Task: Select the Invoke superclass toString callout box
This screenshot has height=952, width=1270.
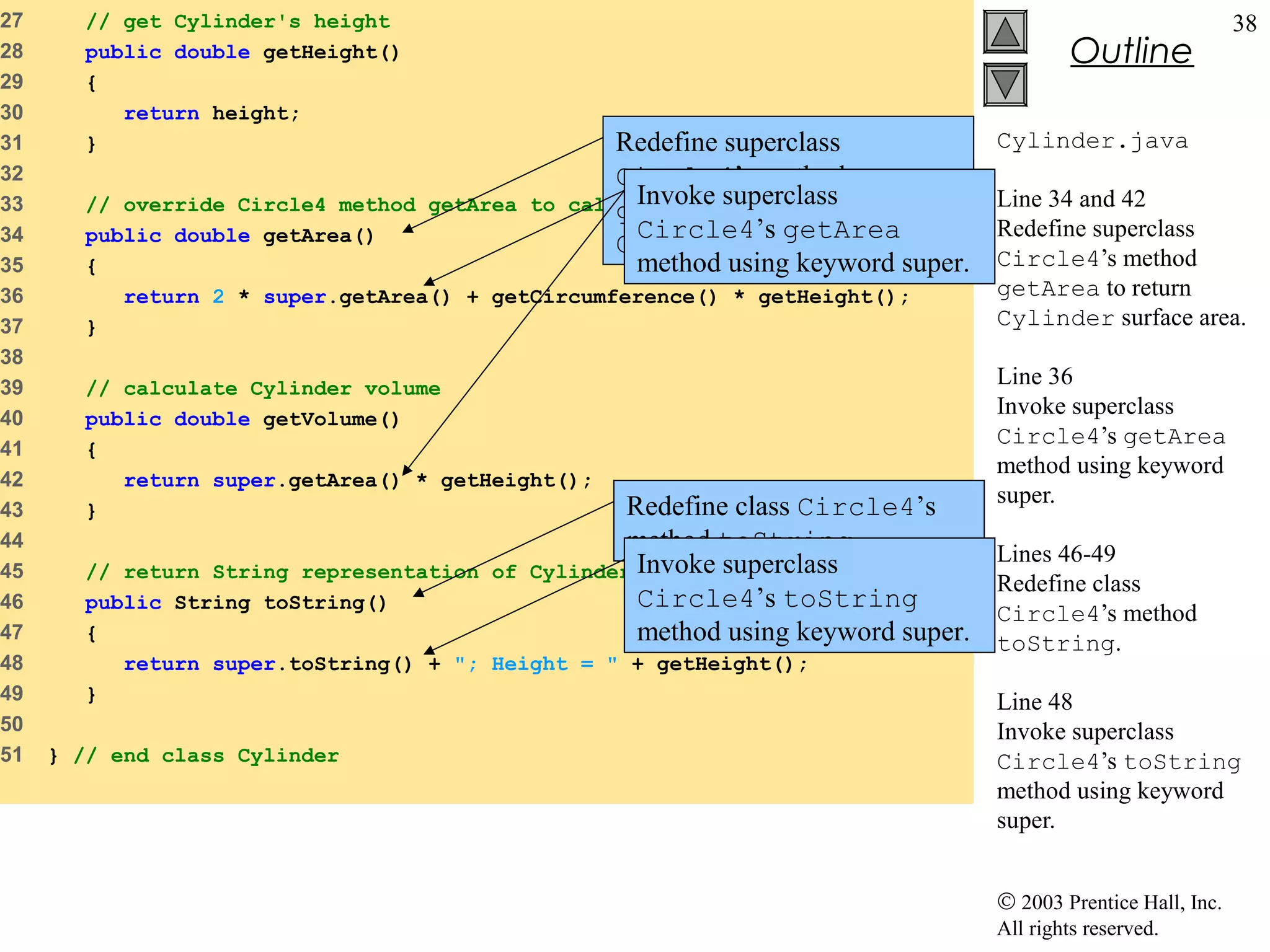Action: pyautogui.click(x=808, y=596)
